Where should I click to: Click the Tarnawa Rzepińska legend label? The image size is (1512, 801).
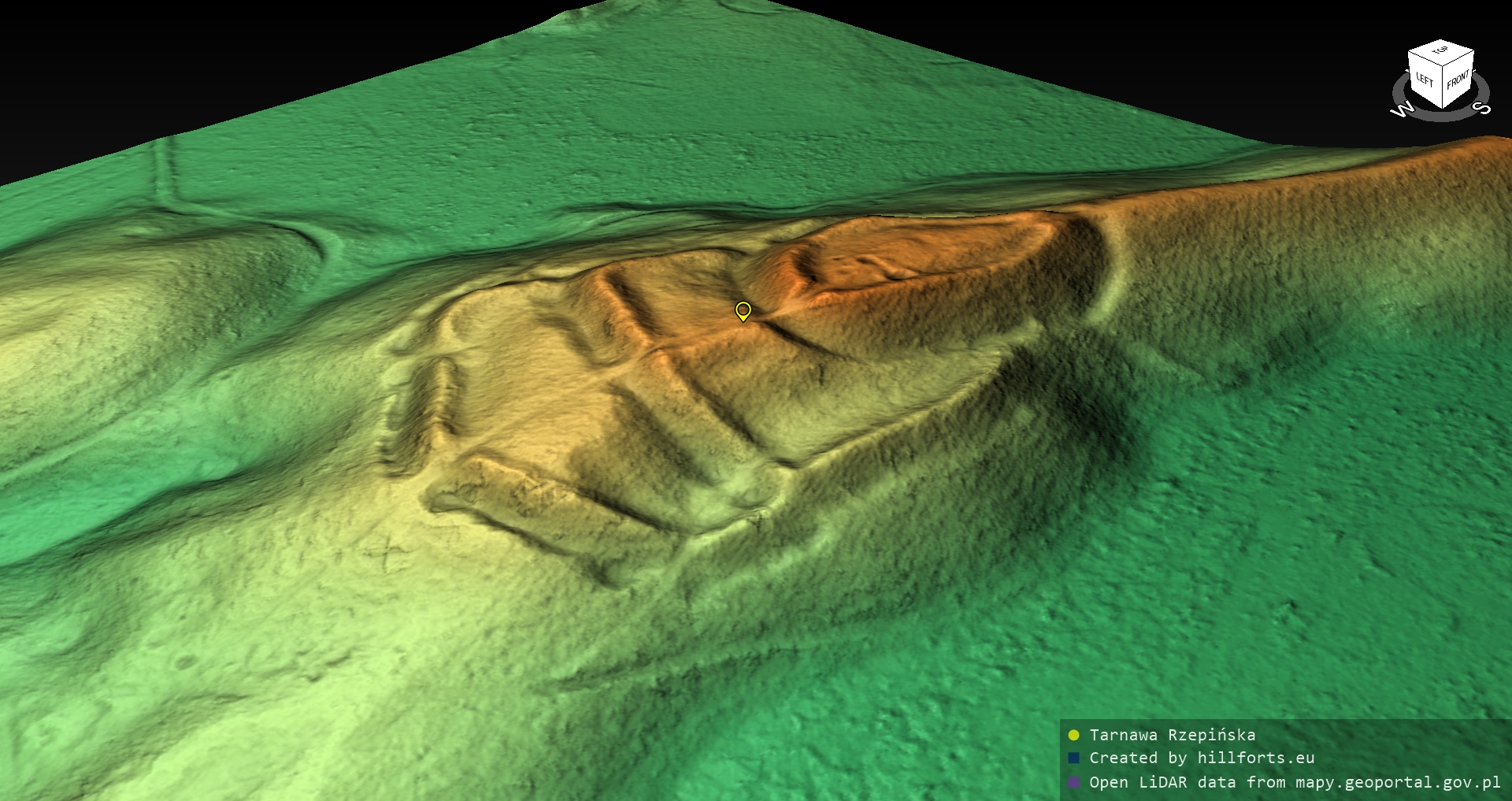1172,736
